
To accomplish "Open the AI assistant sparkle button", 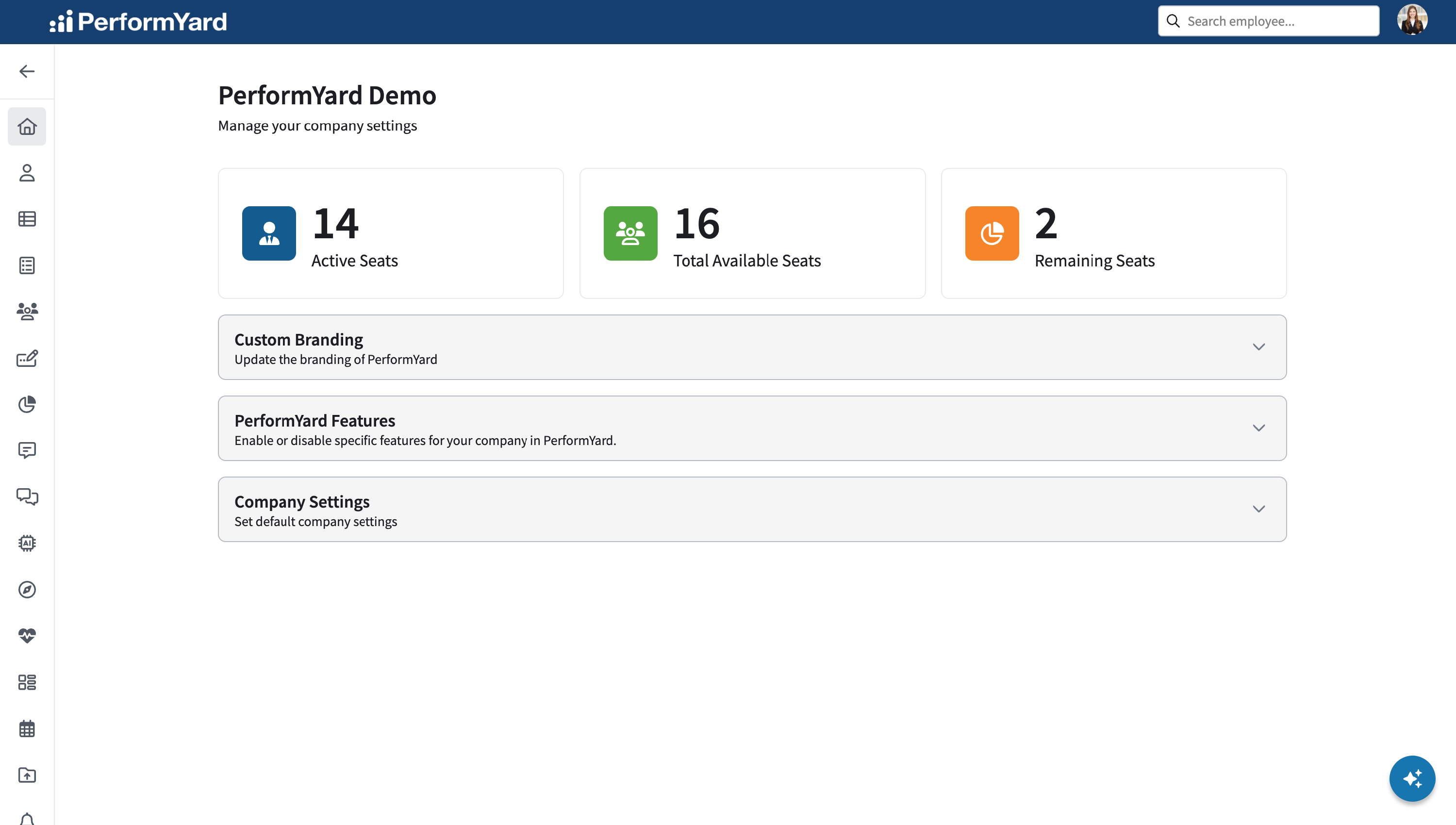I will tap(1412, 778).
